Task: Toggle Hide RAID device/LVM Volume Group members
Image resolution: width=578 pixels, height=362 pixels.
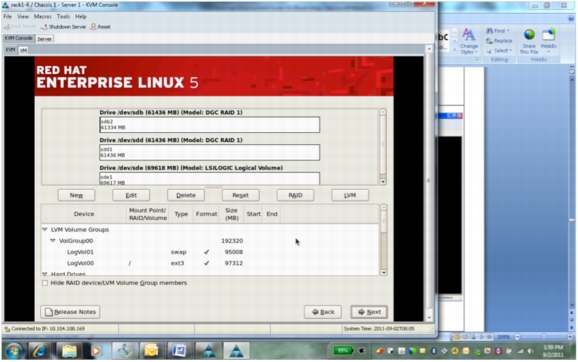Action: click(45, 283)
